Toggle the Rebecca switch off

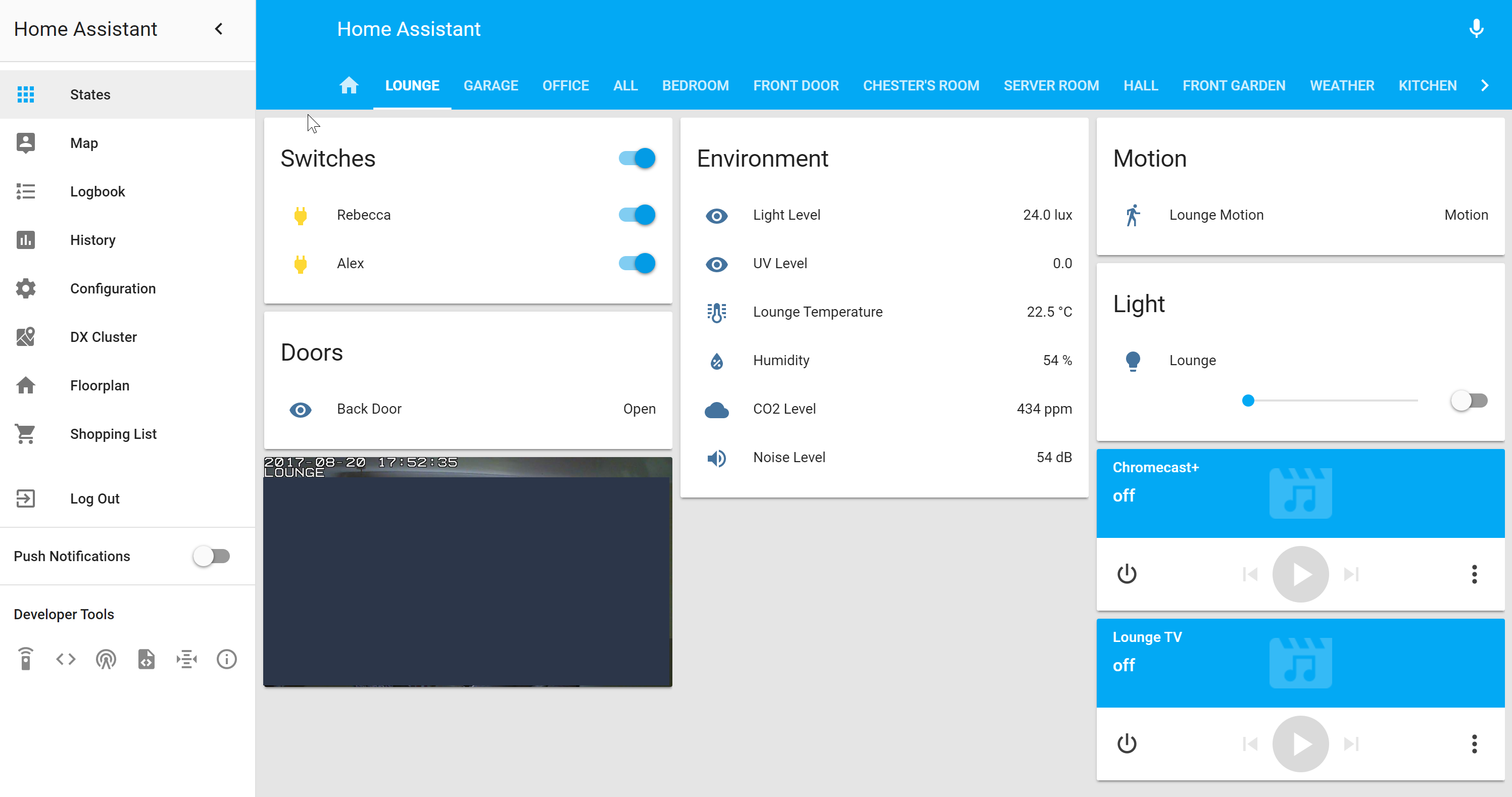click(x=637, y=215)
